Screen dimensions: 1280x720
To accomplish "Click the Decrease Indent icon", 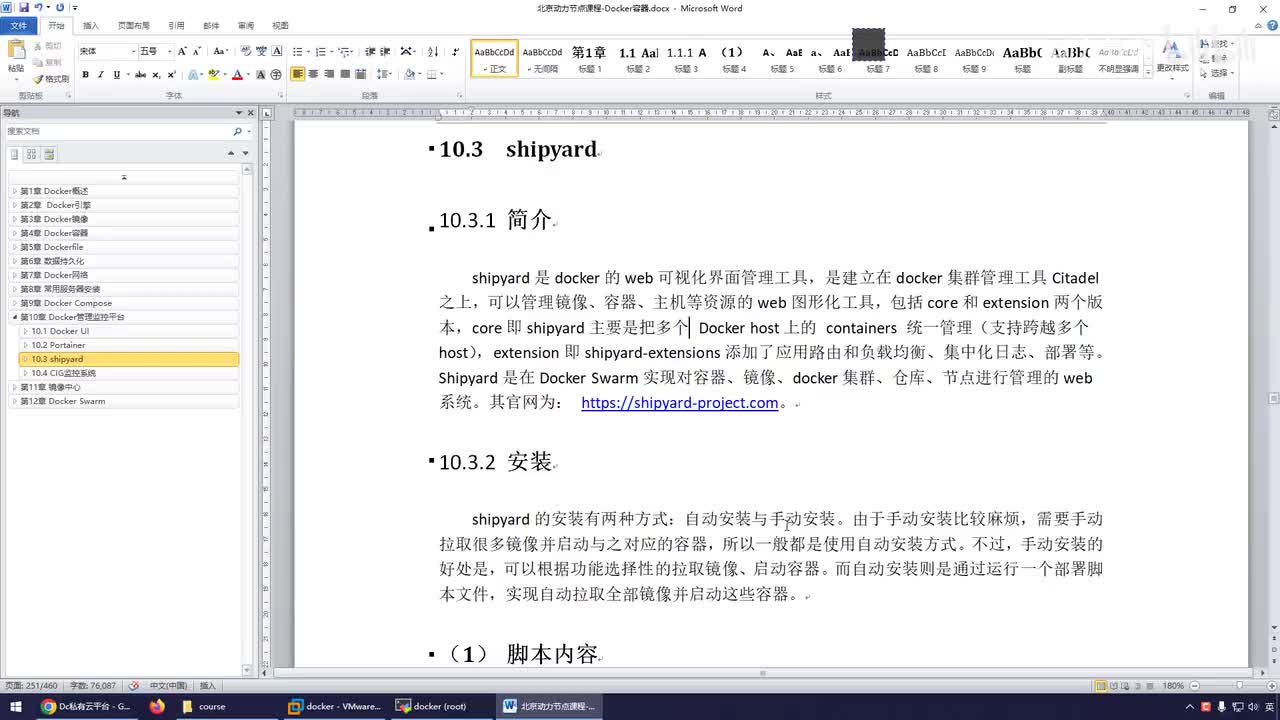I will click(x=370, y=51).
